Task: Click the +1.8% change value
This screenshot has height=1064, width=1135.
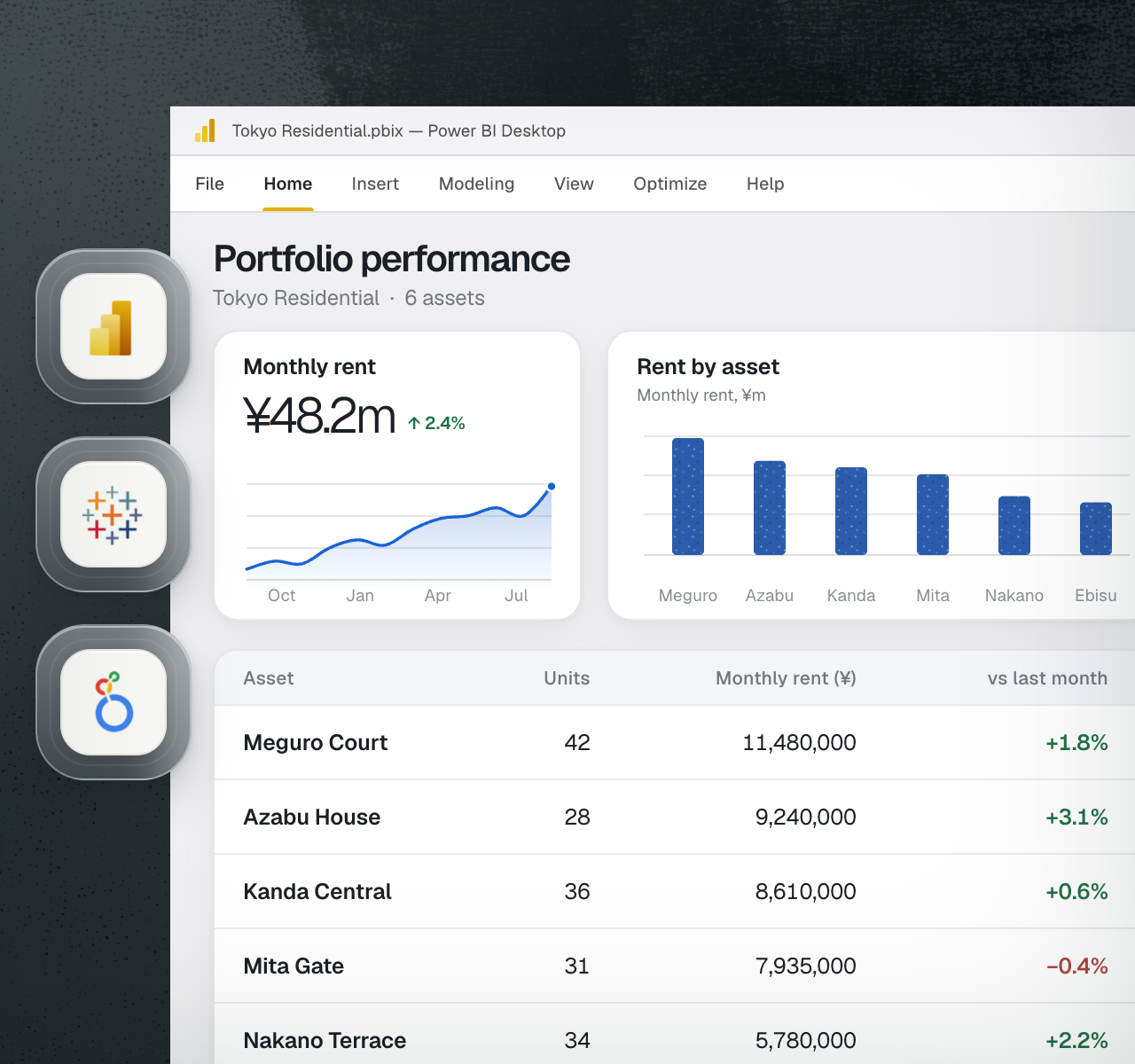Action: (1076, 742)
